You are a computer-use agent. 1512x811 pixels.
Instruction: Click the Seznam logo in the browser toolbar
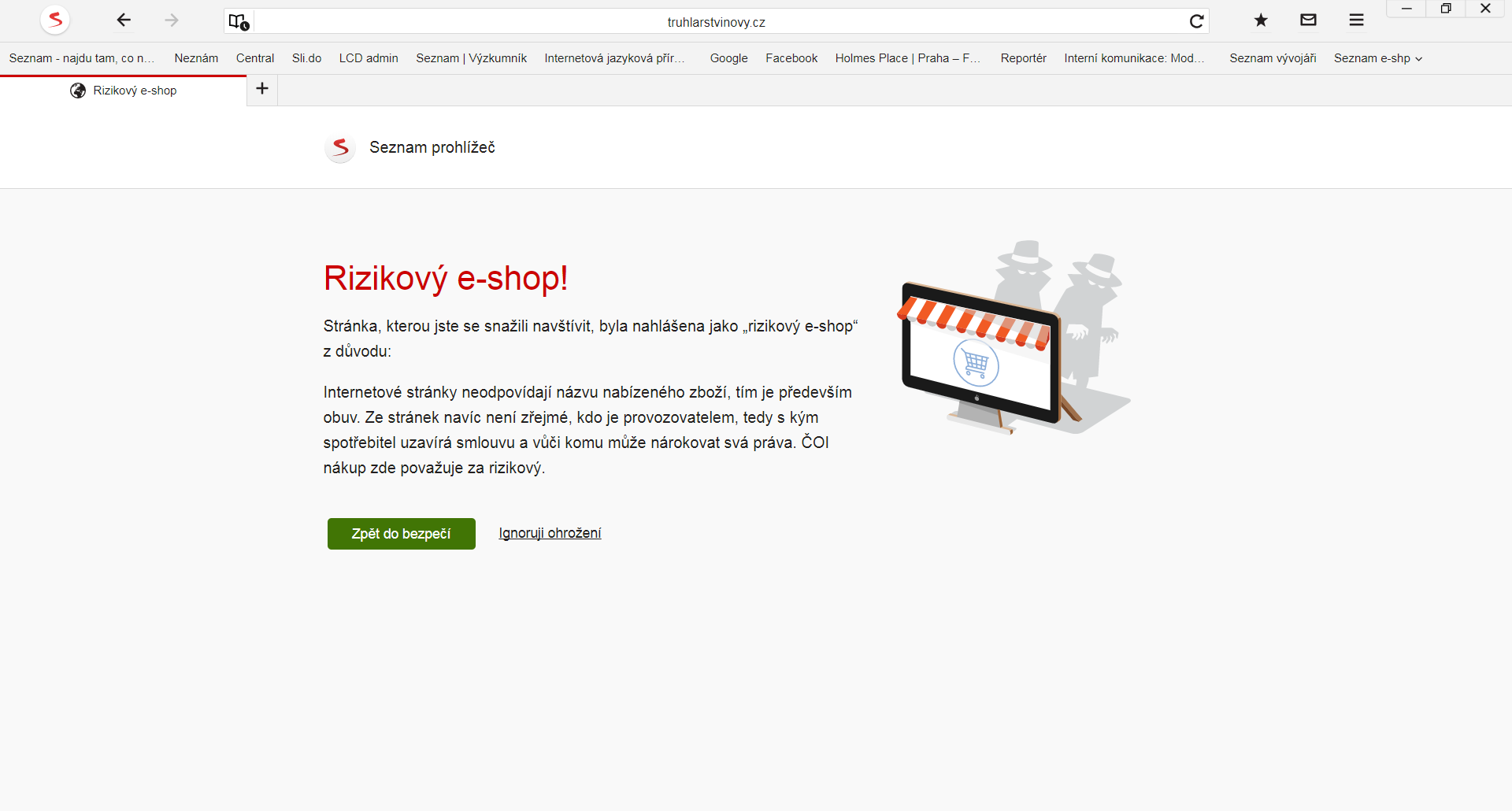(55, 20)
